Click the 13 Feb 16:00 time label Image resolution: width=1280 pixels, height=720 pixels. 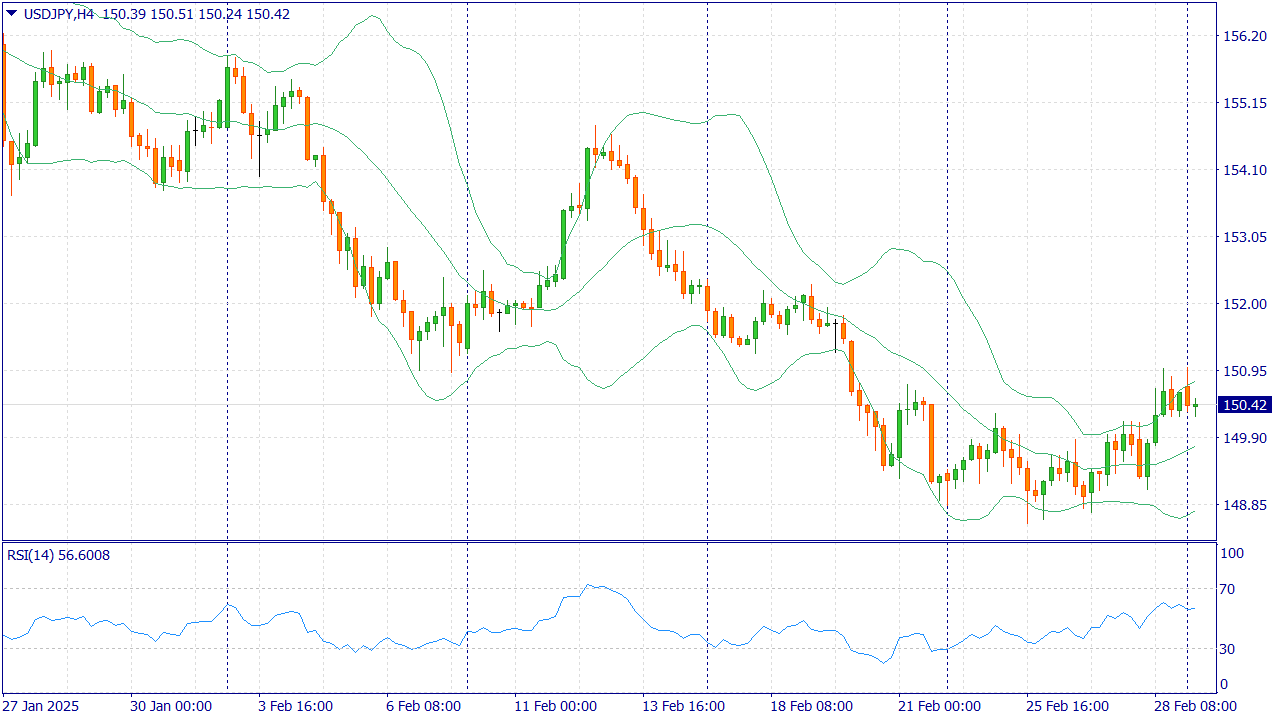(683, 706)
